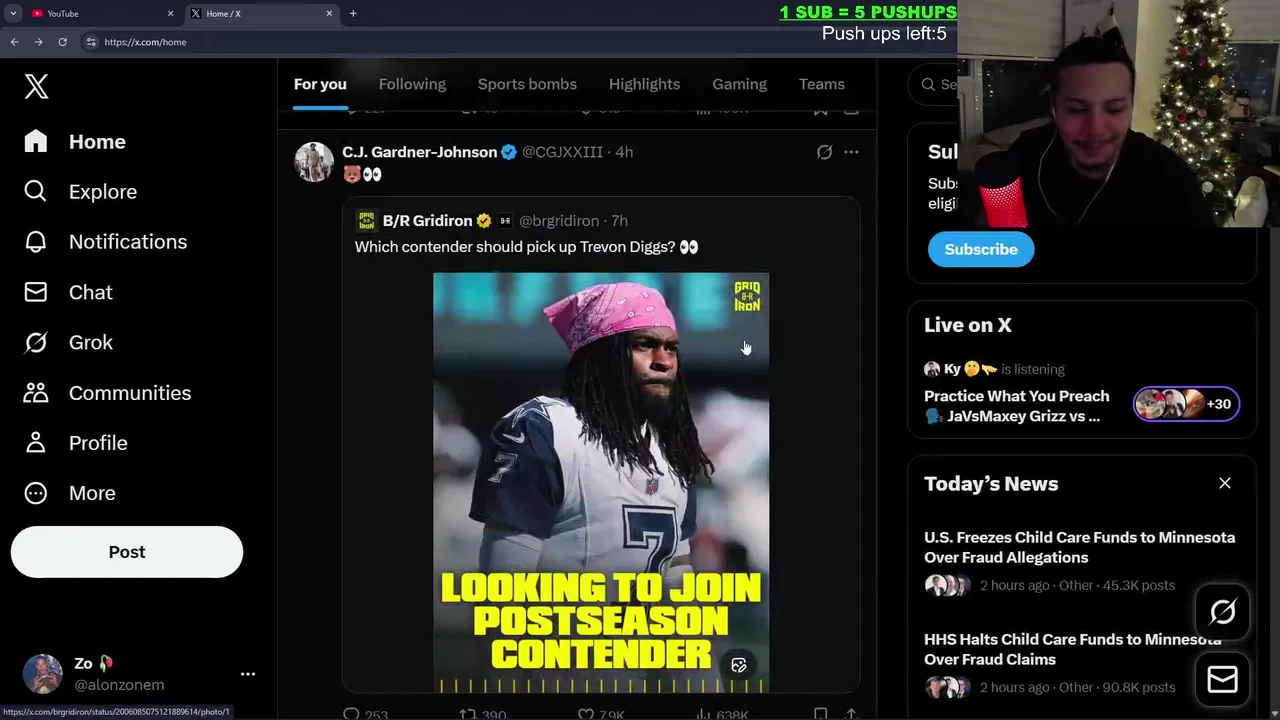Switch to the Teams tab

822,84
